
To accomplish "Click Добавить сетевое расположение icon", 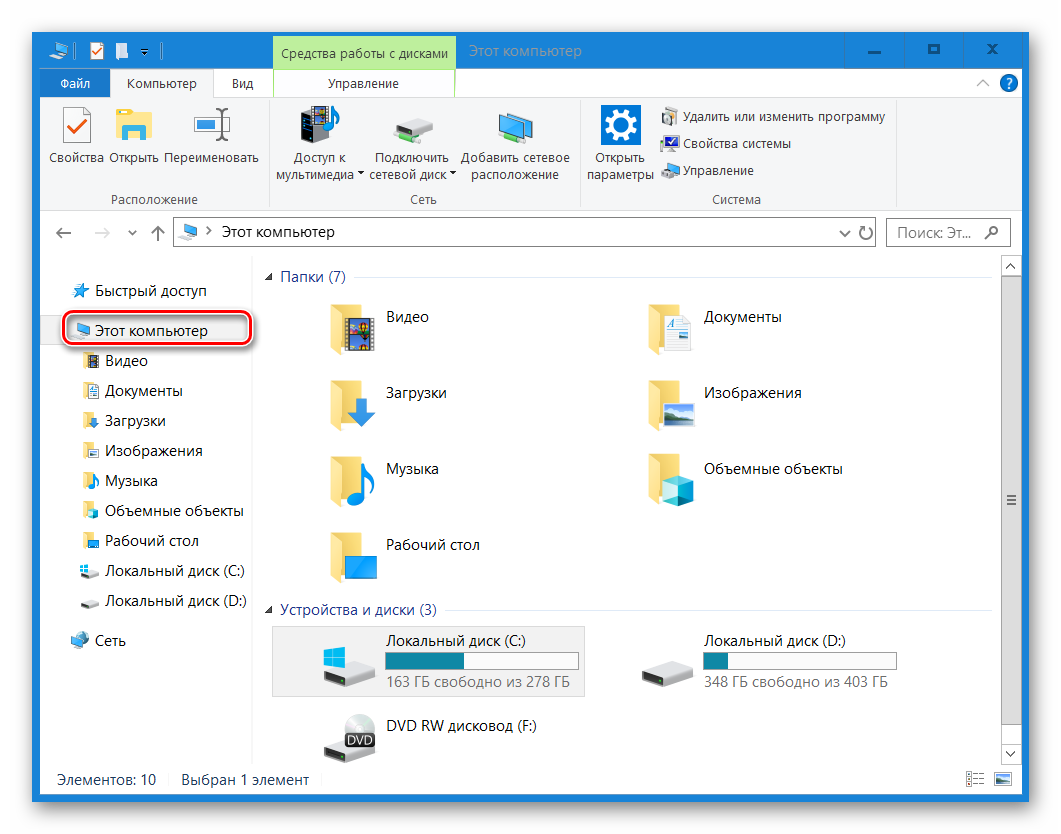I will click(x=515, y=129).
